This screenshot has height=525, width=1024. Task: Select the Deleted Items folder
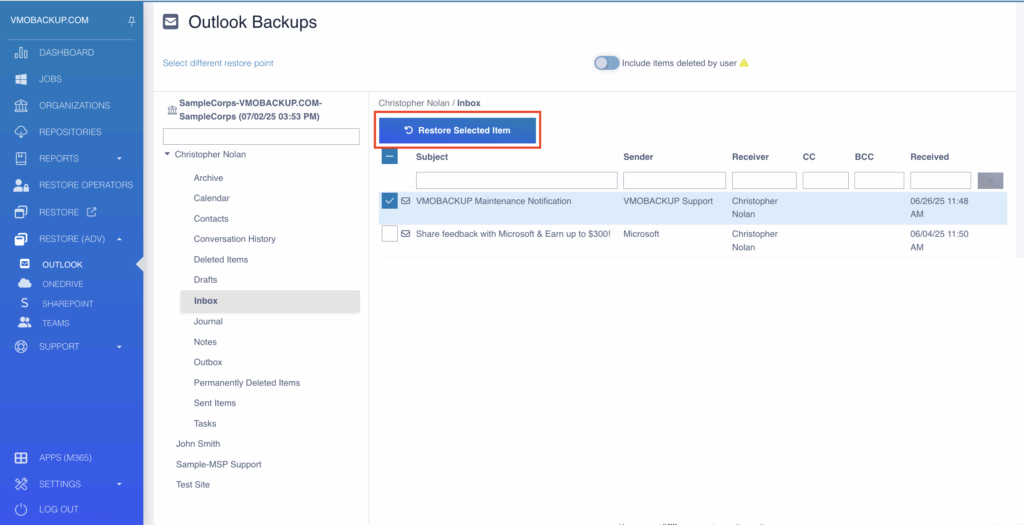221,259
